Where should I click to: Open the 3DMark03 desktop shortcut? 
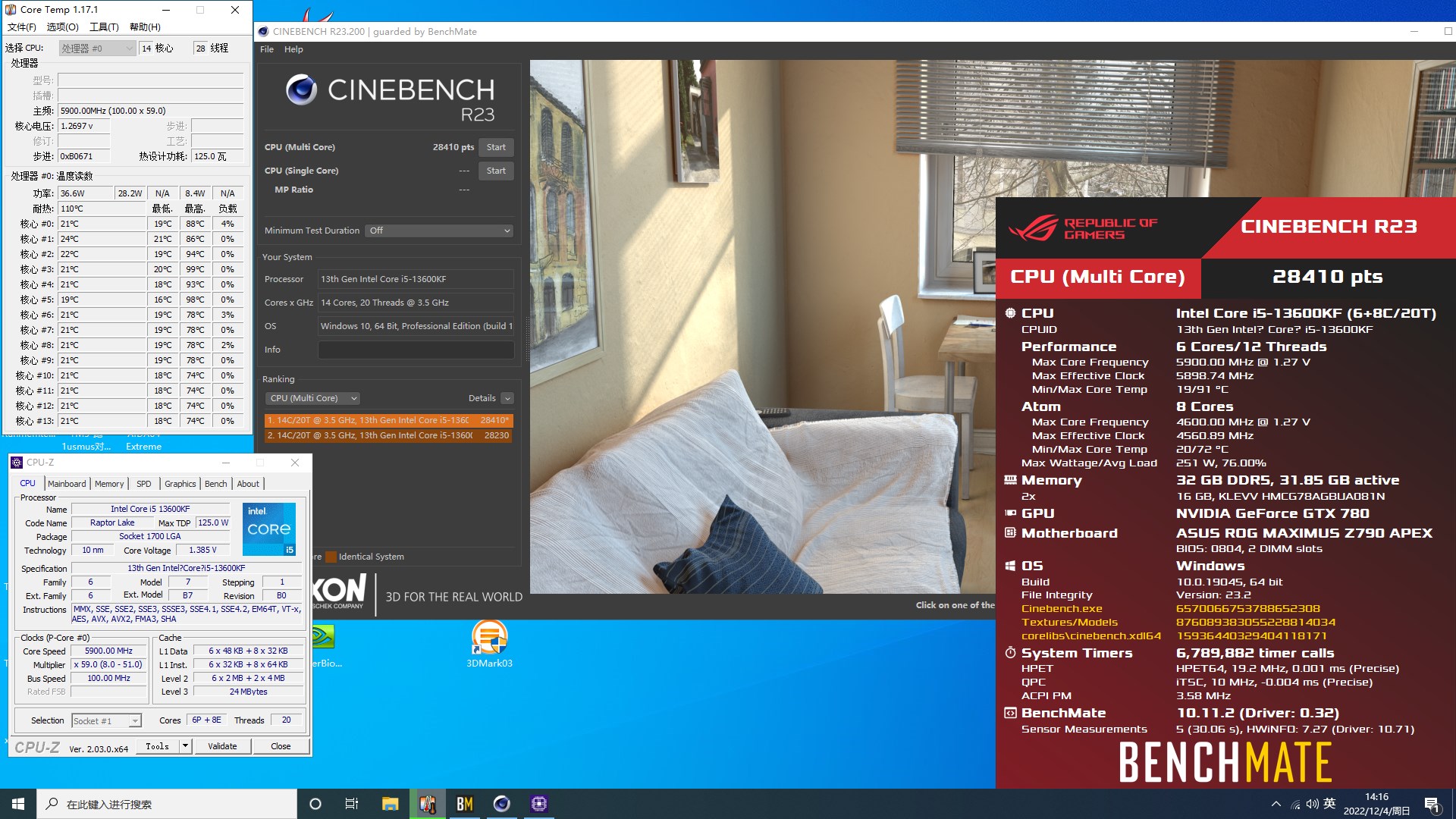[x=489, y=643]
